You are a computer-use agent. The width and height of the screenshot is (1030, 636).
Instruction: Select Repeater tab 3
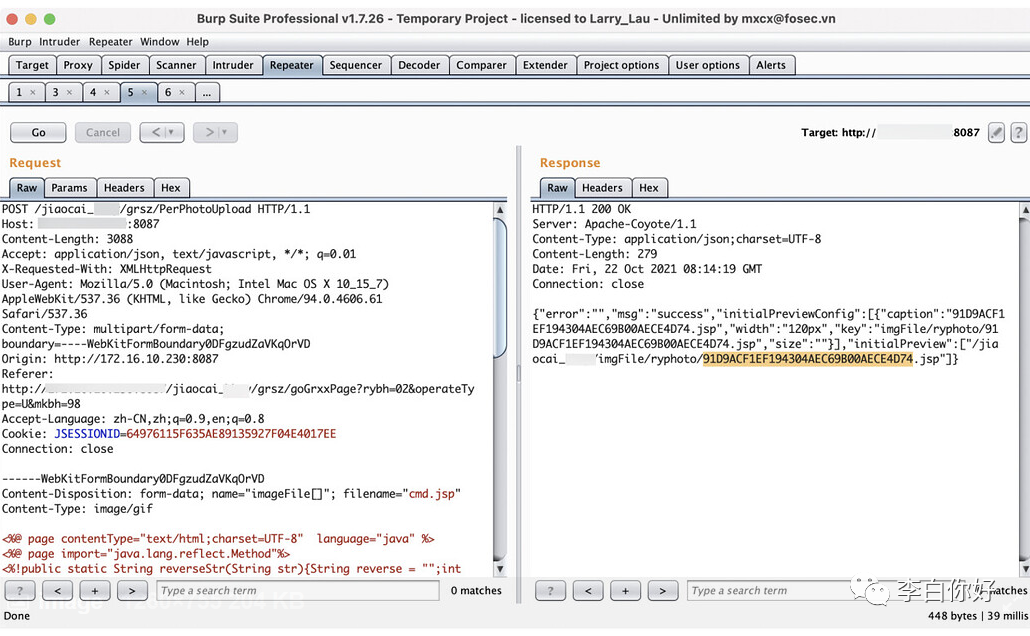(x=55, y=93)
